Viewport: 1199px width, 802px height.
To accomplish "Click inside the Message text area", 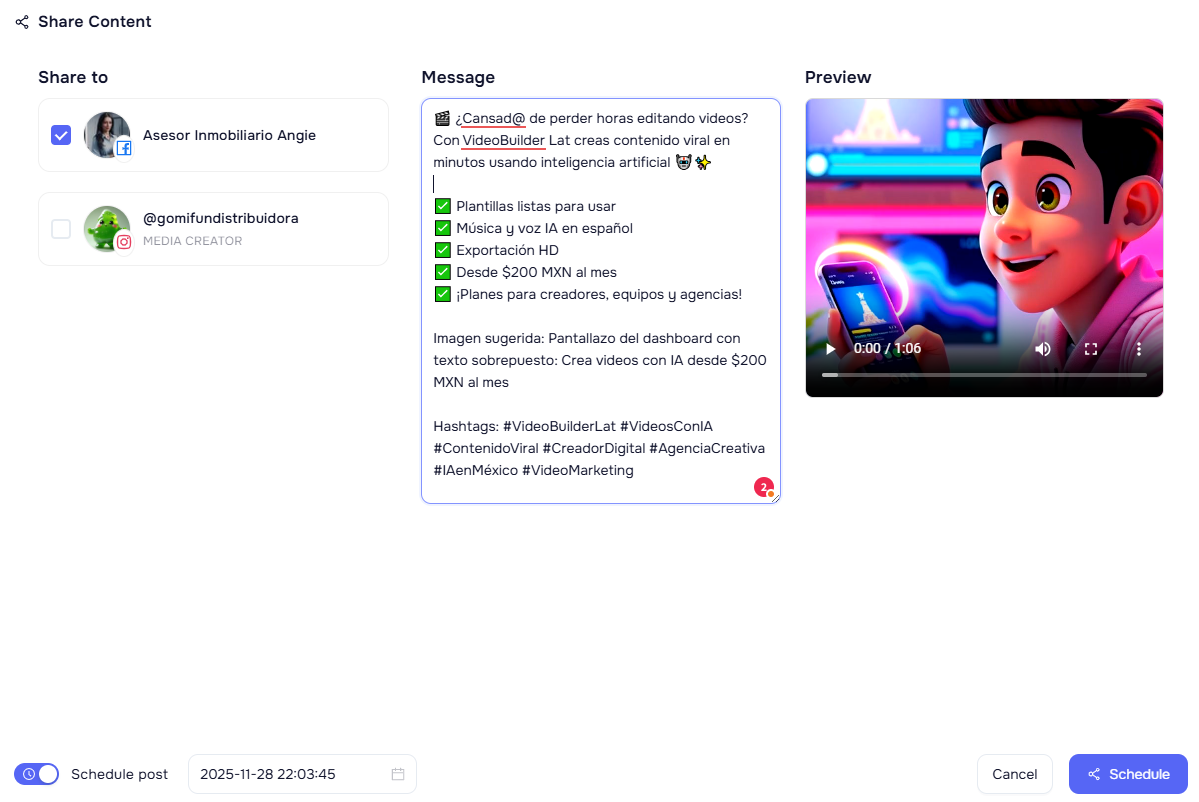I will [x=601, y=301].
